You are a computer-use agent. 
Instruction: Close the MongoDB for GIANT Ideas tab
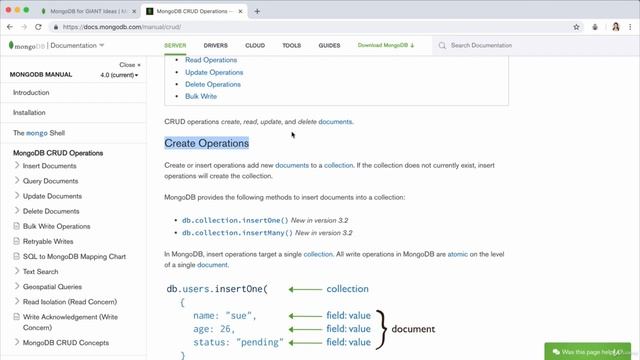(x=134, y=11)
